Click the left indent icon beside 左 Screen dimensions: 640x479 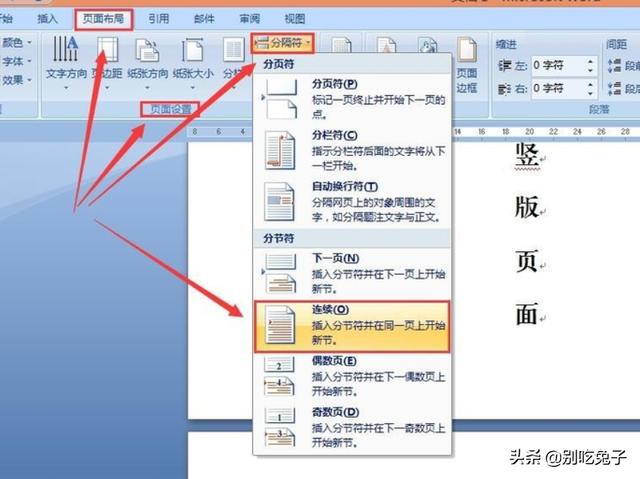pyautogui.click(x=505, y=66)
